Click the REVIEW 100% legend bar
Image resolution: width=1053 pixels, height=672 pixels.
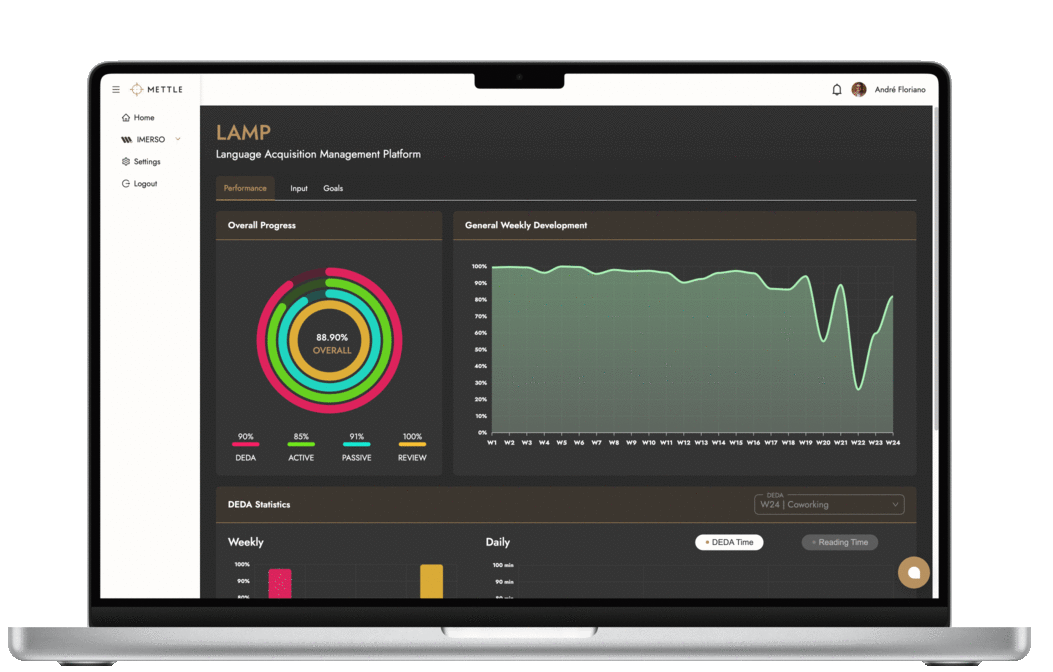412,444
